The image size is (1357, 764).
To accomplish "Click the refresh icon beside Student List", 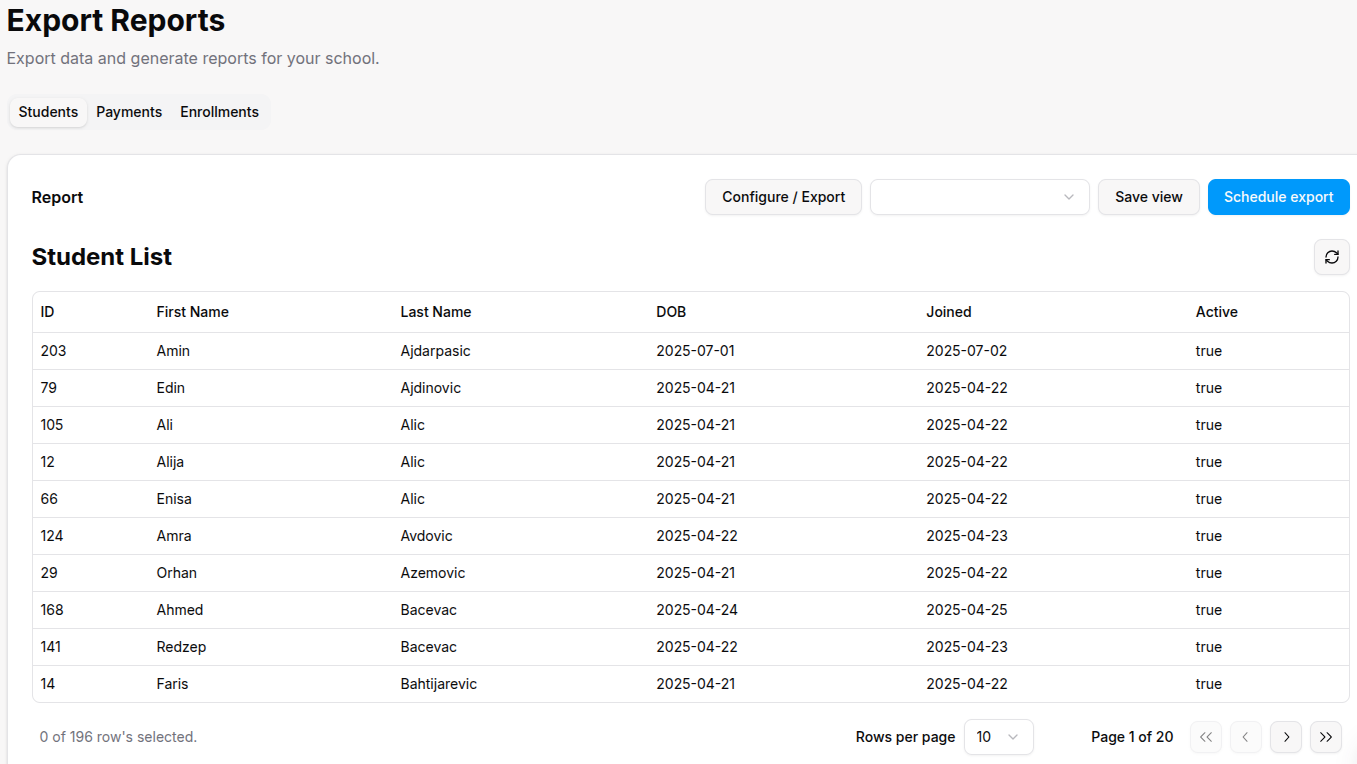I will (1331, 257).
